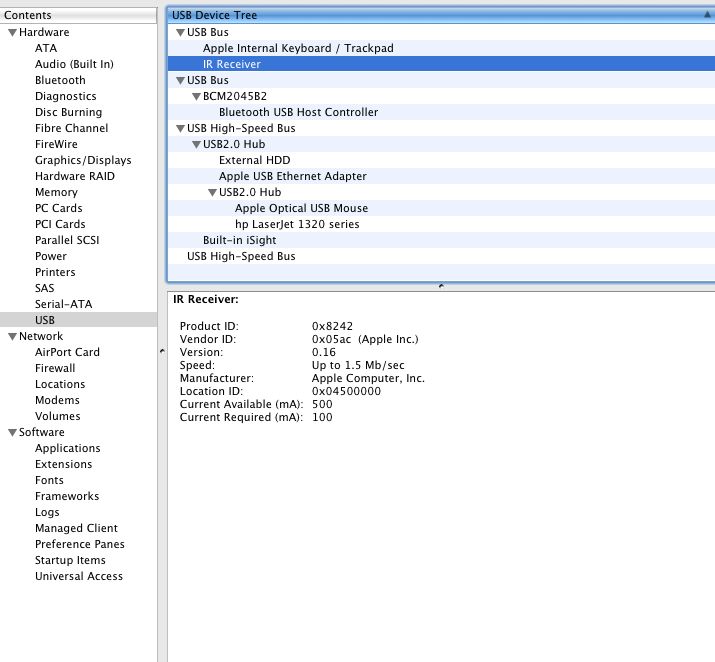Select Logs under Software
Image resolution: width=715 pixels, height=662 pixels.
click(x=47, y=512)
